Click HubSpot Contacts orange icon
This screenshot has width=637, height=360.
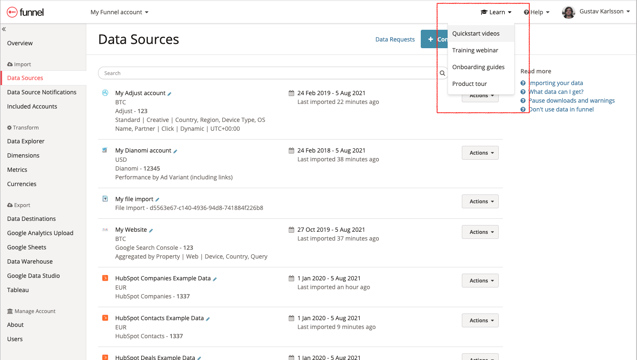click(x=105, y=318)
